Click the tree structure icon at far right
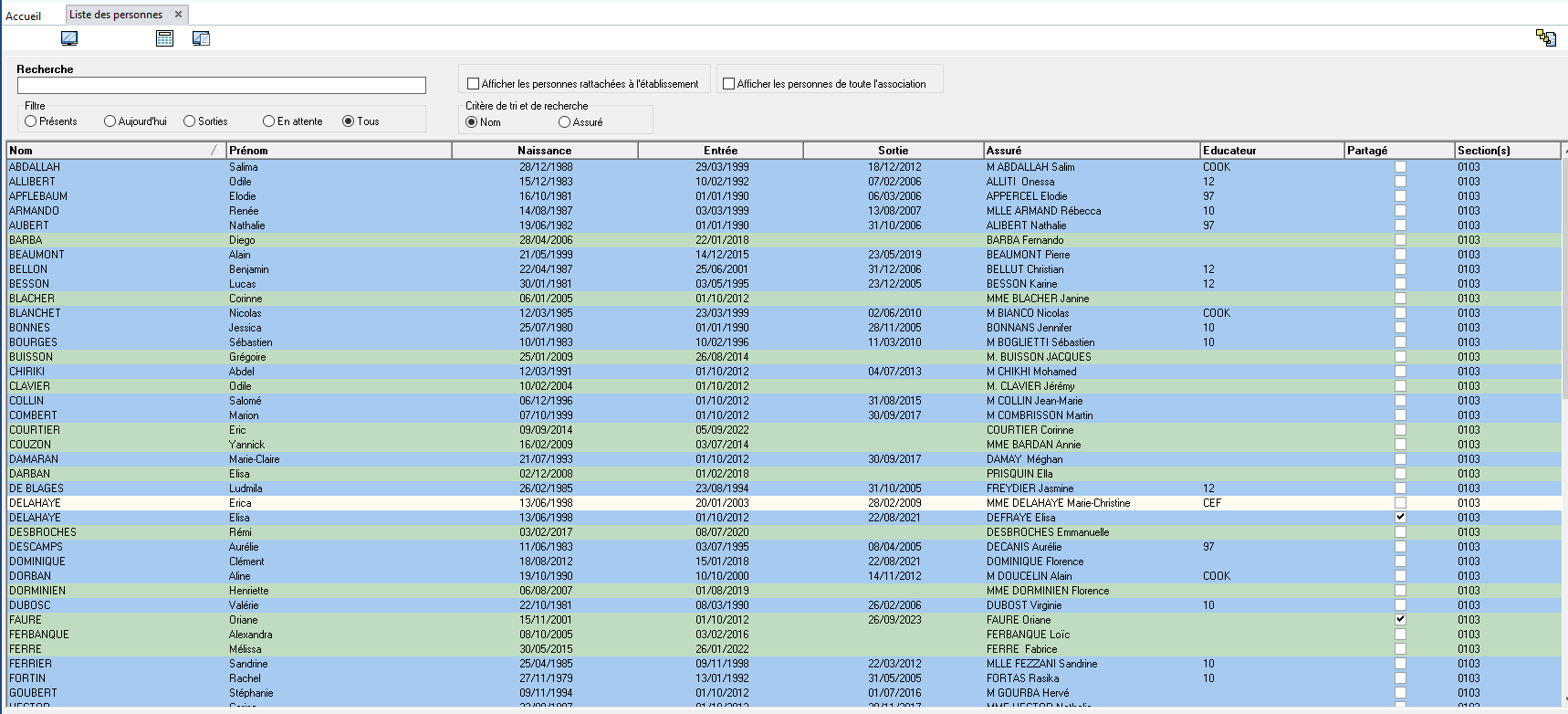The height and width of the screenshot is (714, 1568). tap(1545, 37)
